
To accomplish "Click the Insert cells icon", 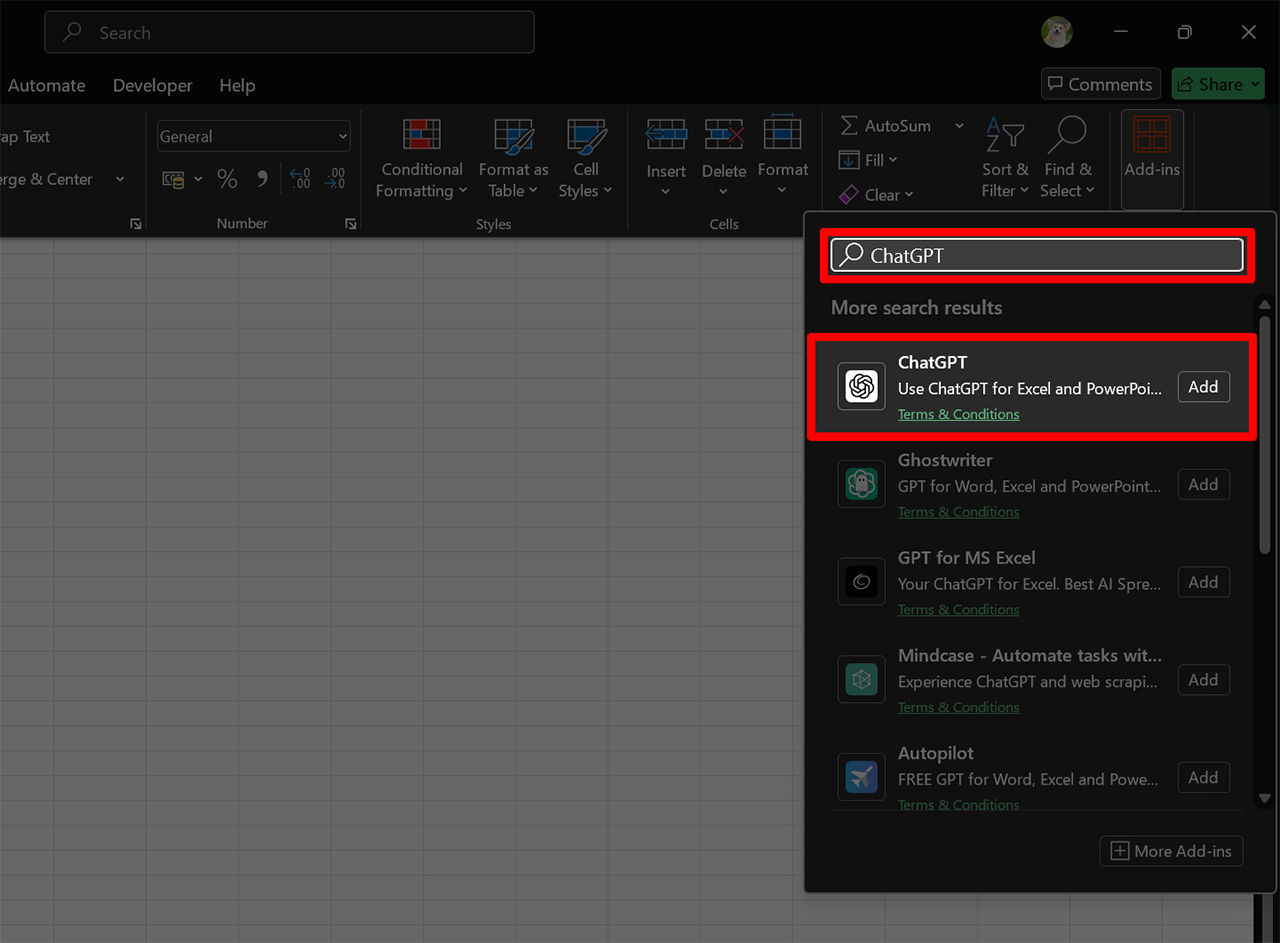I will pos(666,134).
